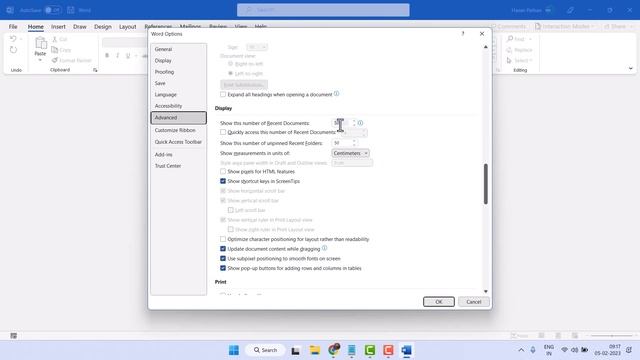Uncheck Use subpixel positioning to smooth fonts

point(223,258)
